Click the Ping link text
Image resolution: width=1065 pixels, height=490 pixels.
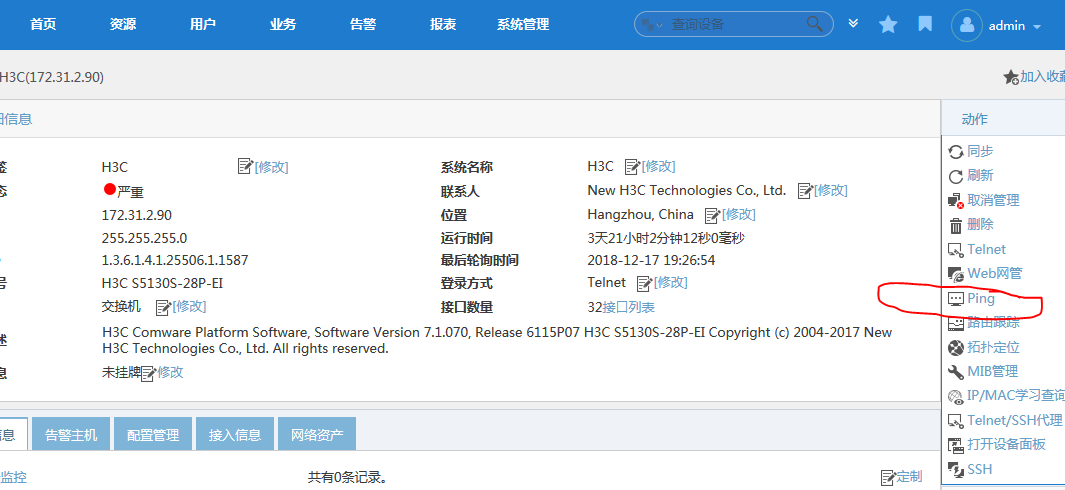tap(981, 298)
